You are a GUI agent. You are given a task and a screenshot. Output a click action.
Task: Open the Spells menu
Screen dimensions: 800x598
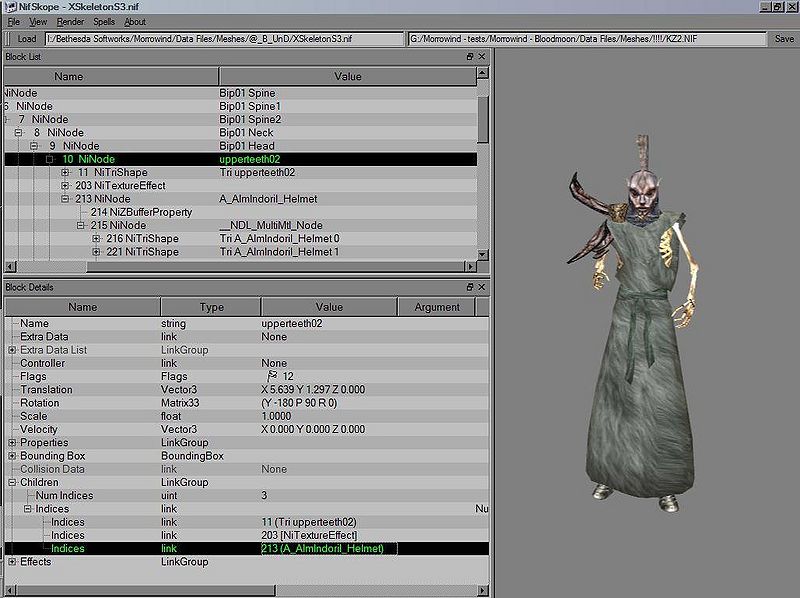coord(104,22)
